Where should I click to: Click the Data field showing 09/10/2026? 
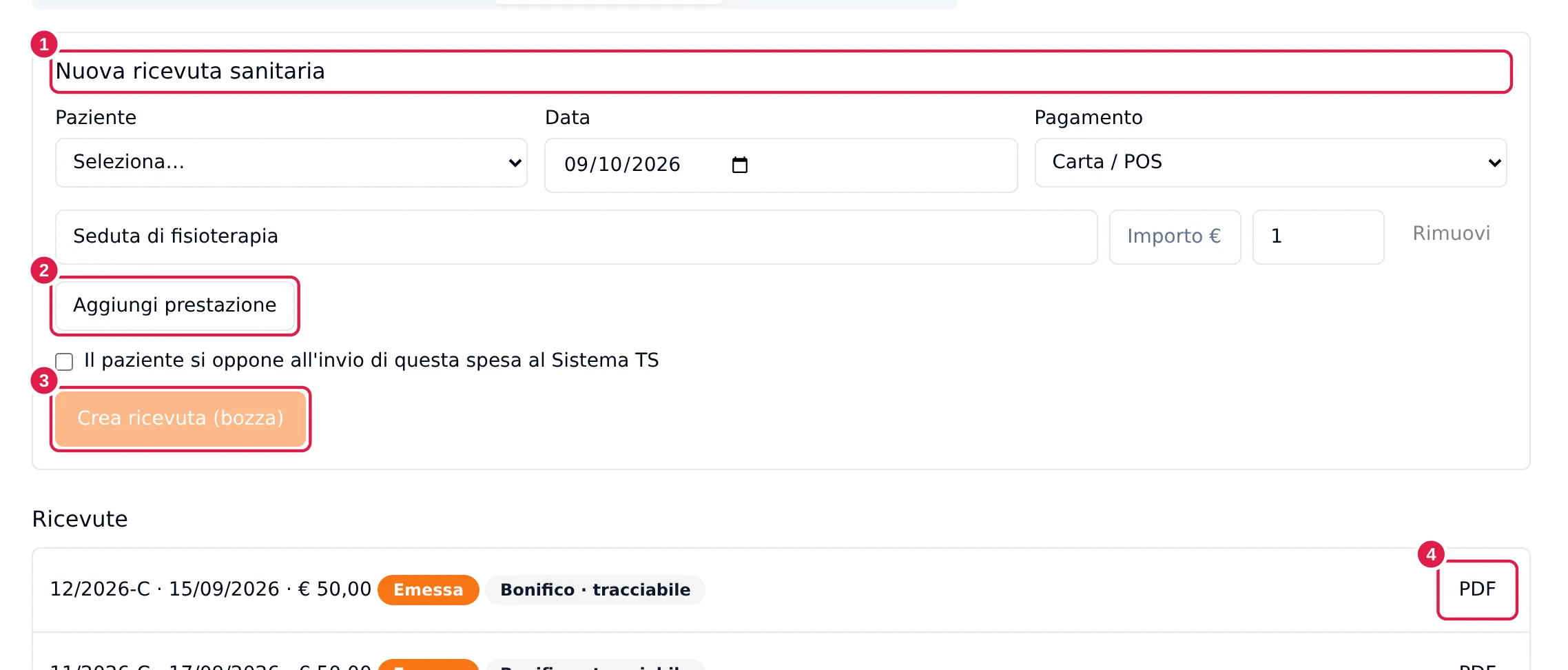point(781,165)
